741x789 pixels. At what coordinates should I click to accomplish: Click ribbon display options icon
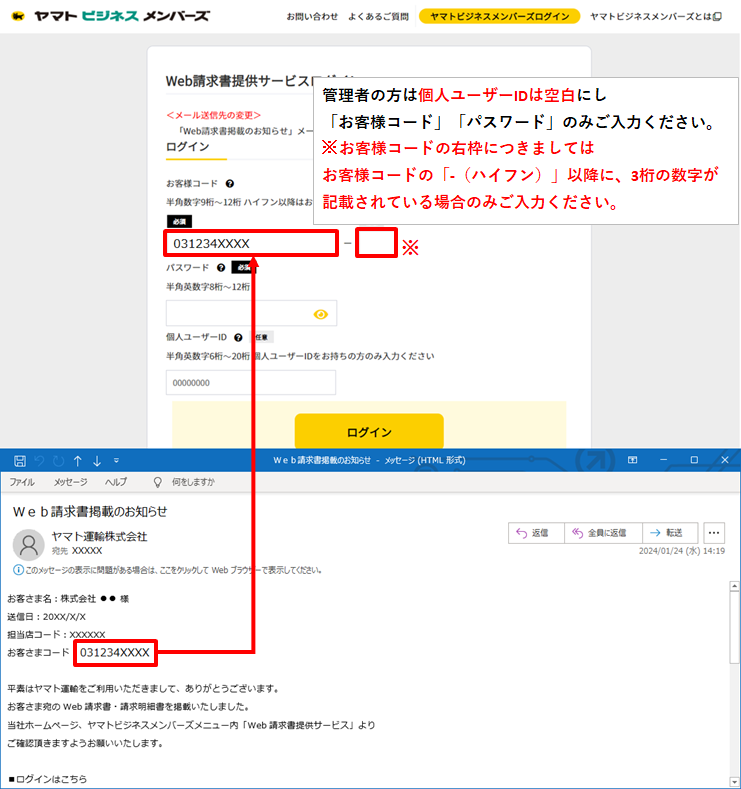point(632,460)
